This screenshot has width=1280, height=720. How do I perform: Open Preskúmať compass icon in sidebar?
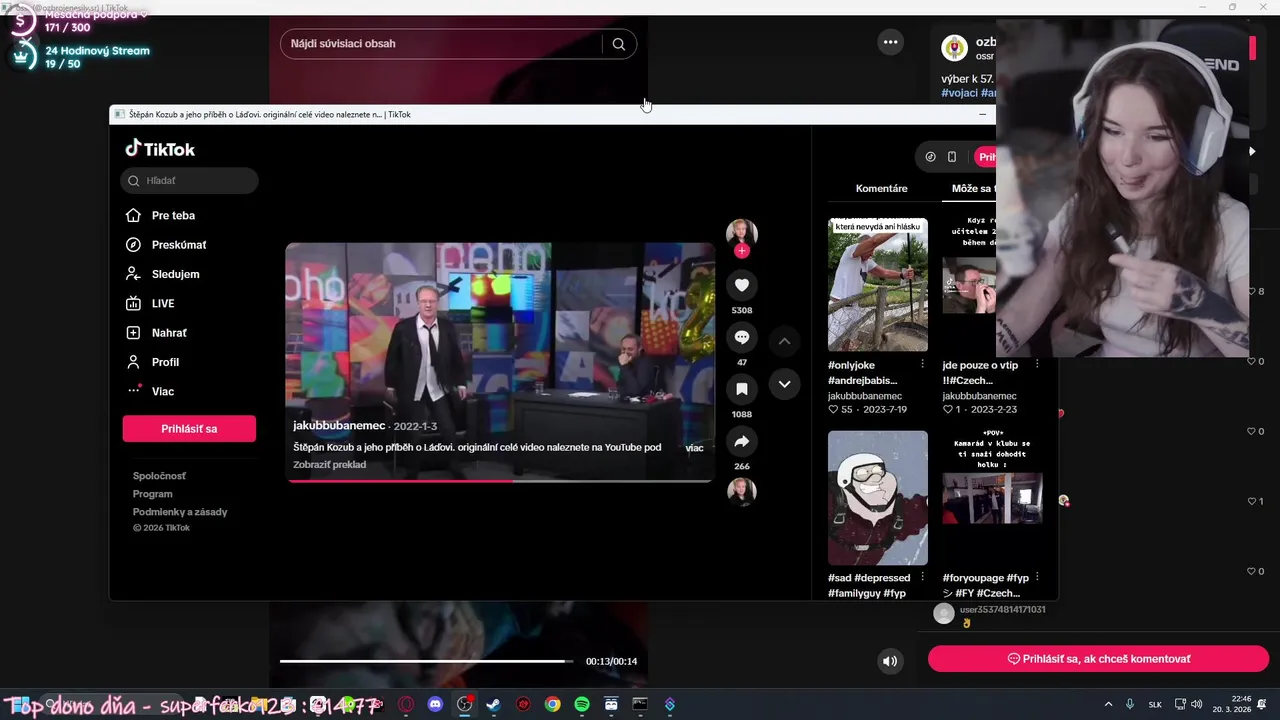133,245
